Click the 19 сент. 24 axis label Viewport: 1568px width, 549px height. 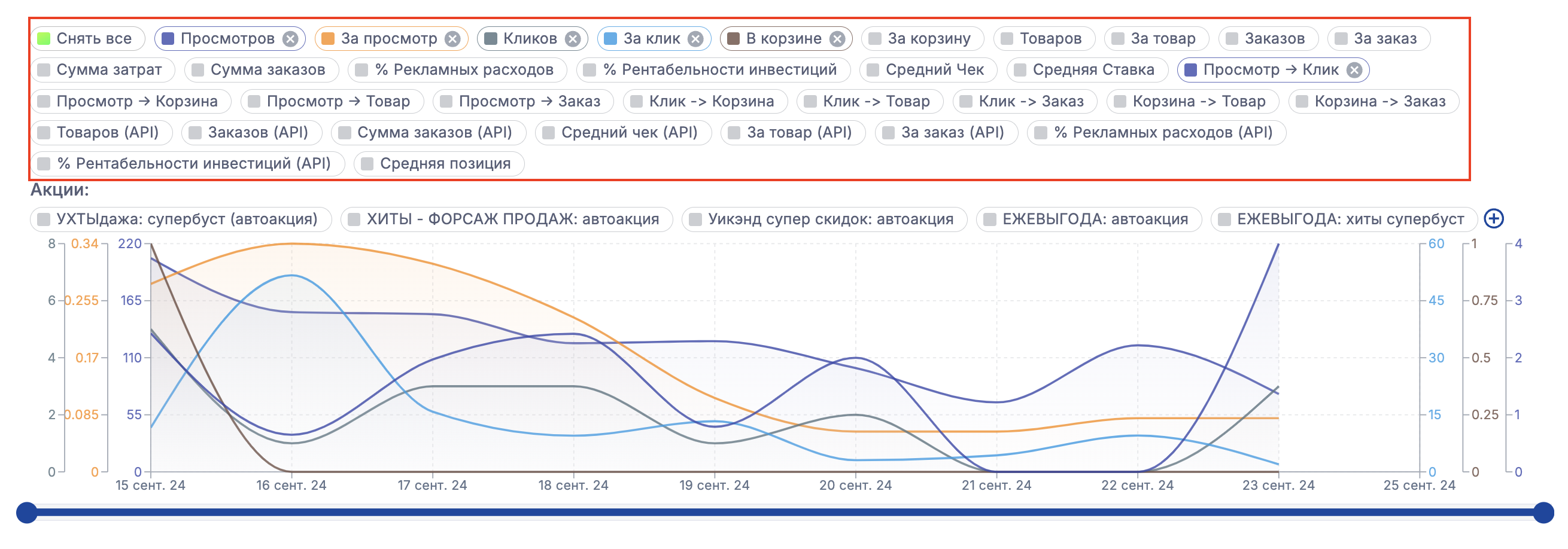714,485
